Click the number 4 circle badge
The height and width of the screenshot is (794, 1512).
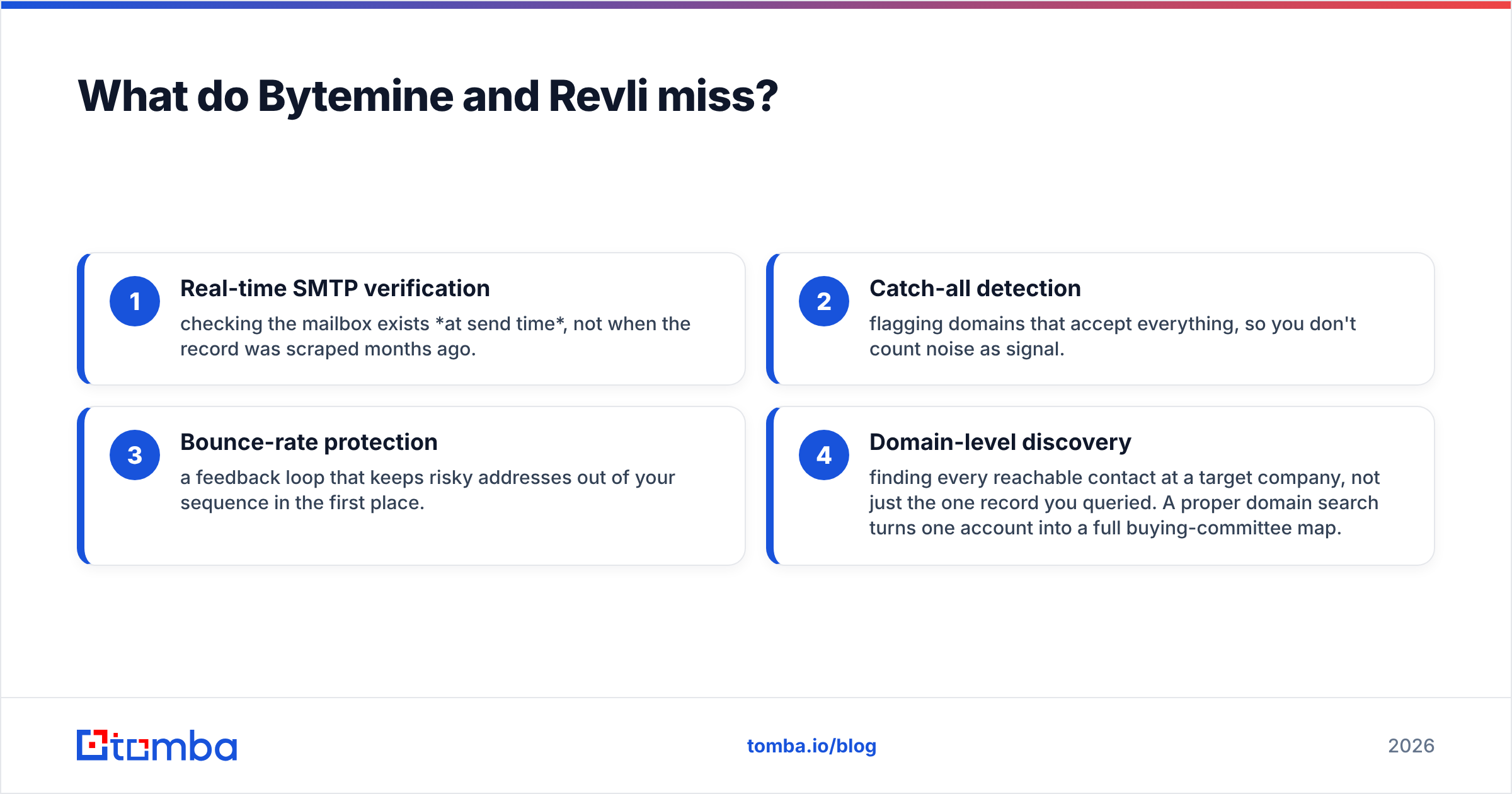point(824,455)
